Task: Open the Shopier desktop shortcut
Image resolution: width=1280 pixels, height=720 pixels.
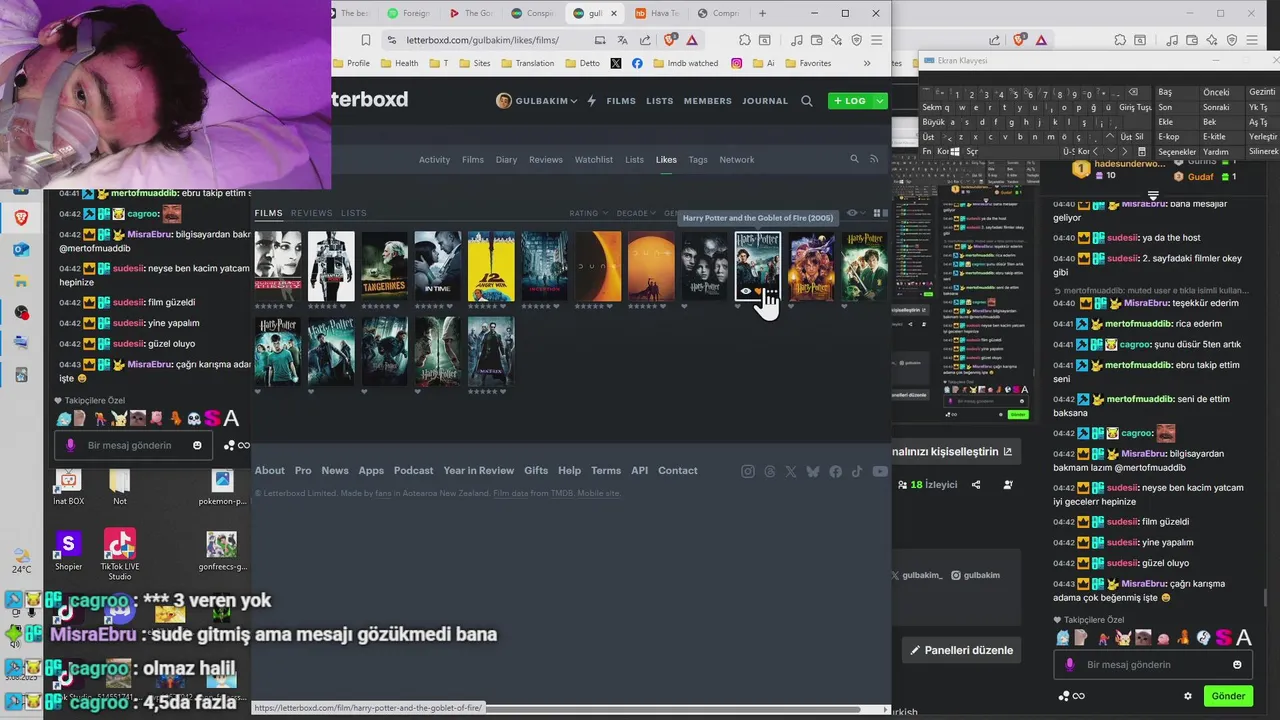Action: click(68, 551)
